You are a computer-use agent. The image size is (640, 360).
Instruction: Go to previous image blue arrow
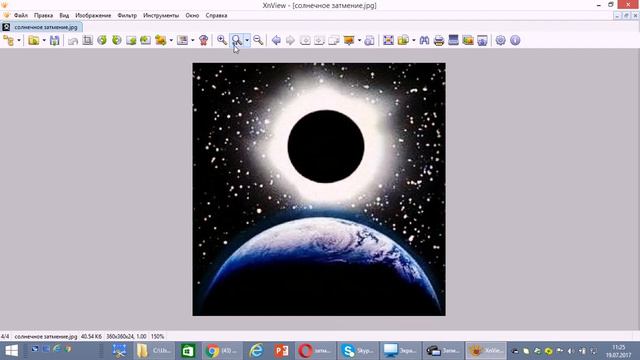276,40
